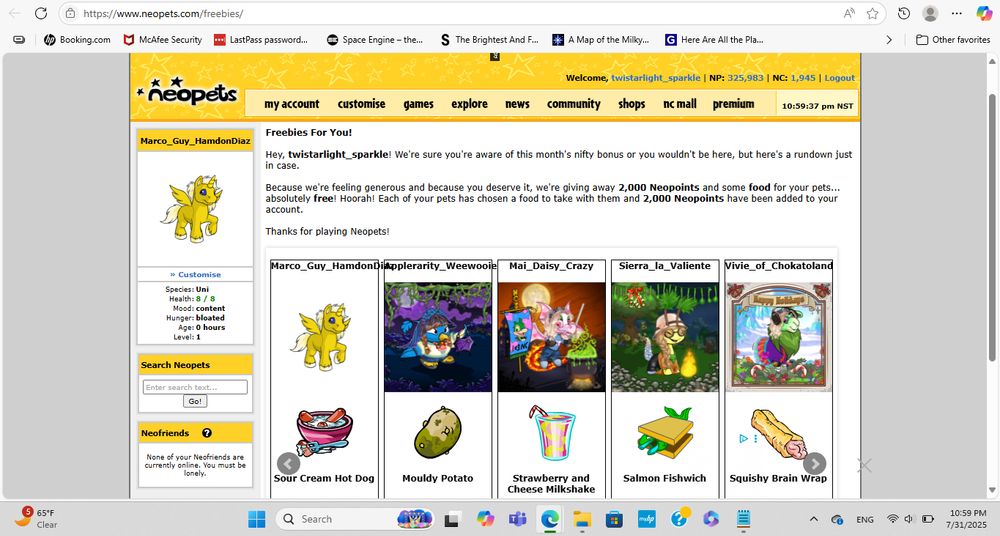Open A Map of the Milky... bookmark
1000x536 pixels.
click(601, 40)
